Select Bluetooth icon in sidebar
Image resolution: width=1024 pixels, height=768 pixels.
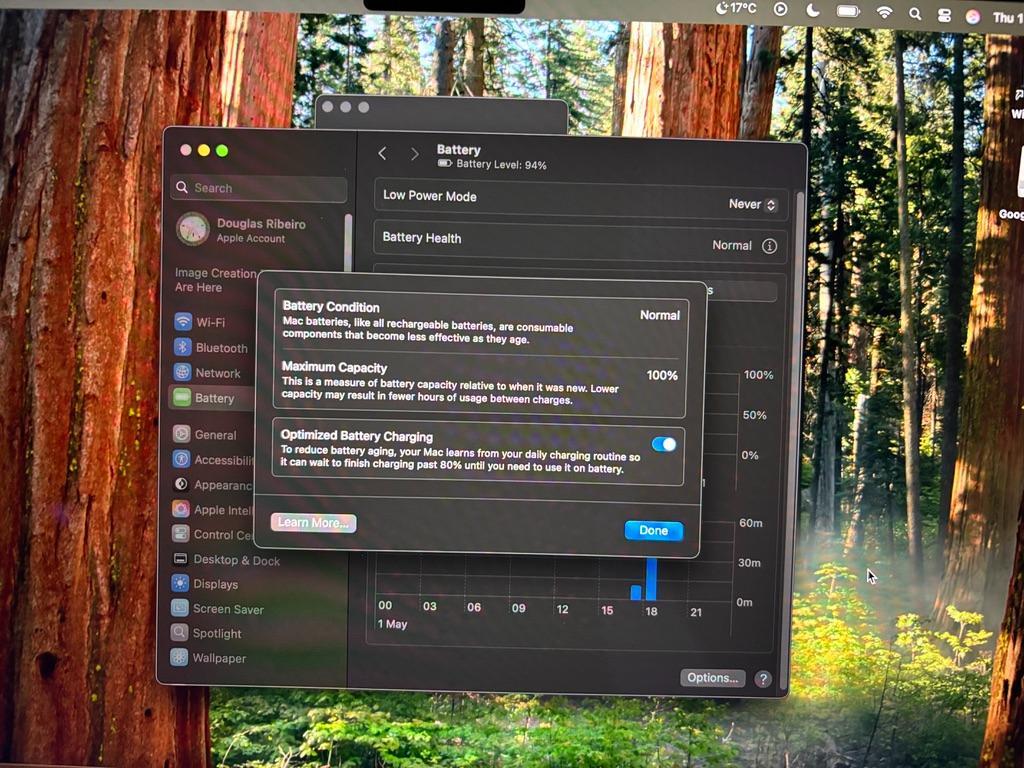183,347
